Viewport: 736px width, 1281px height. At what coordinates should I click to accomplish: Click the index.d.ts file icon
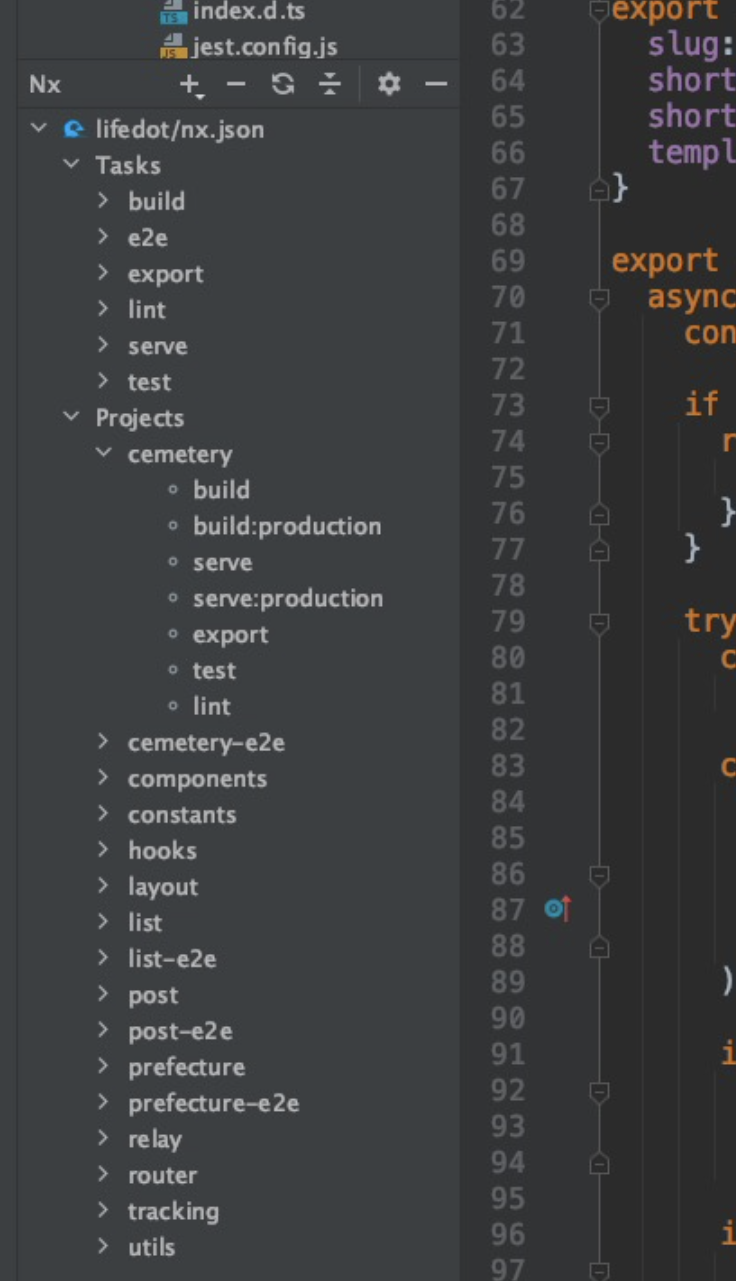[174, 13]
